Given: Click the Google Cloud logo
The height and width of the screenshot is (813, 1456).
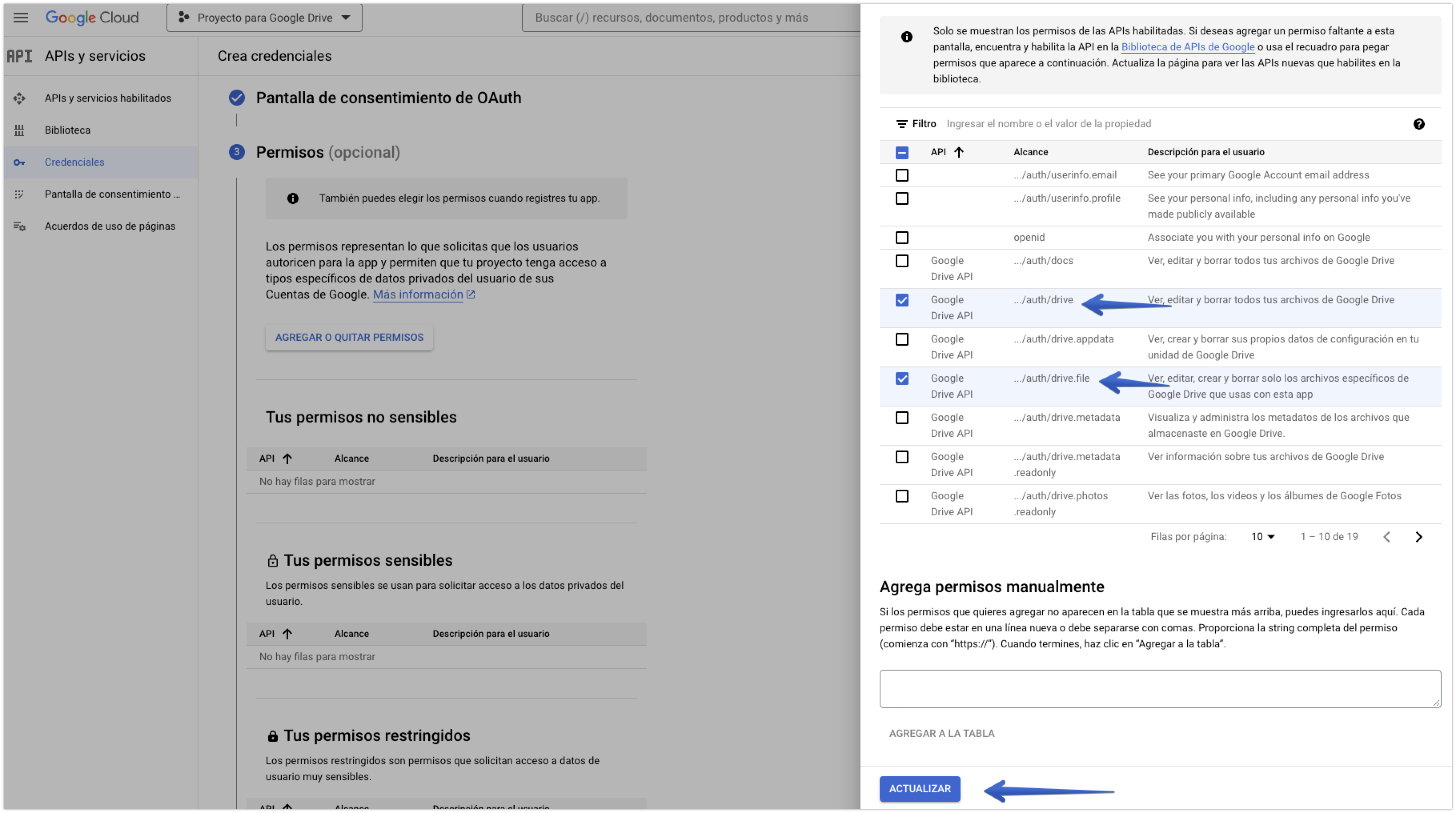Looking at the screenshot, I should (x=92, y=18).
